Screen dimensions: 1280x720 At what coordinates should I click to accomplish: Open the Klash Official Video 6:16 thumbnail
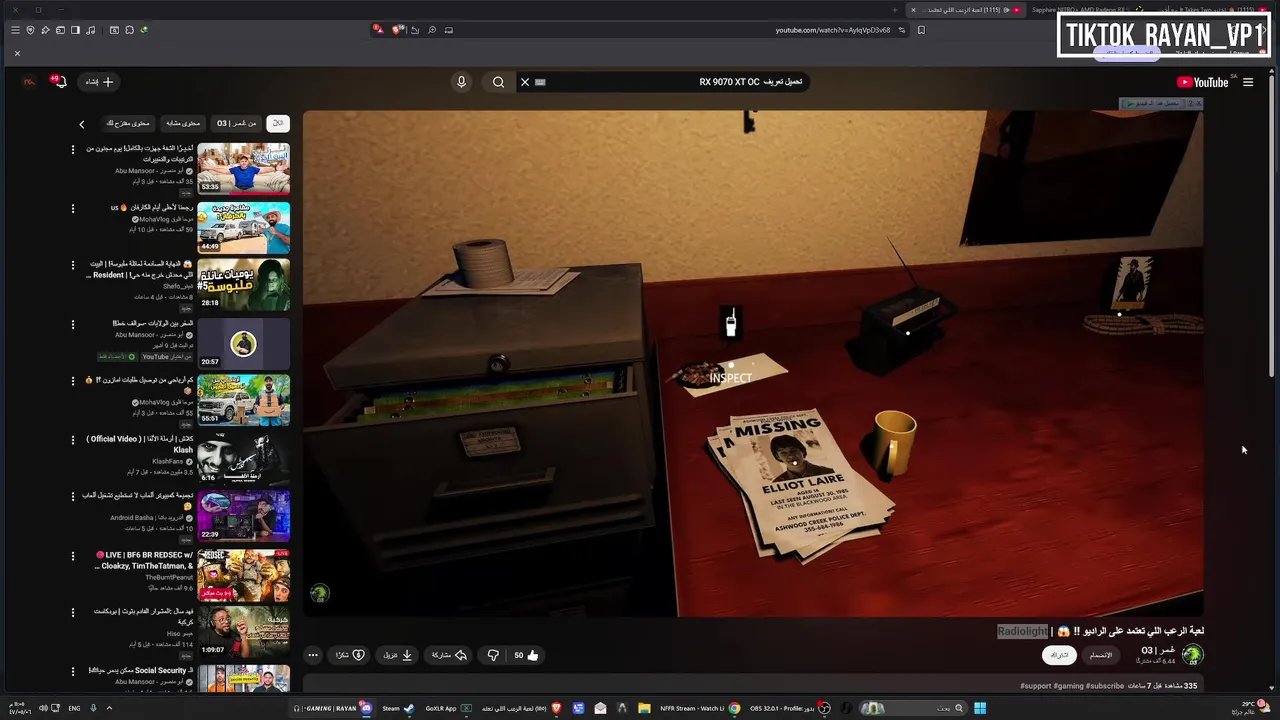coord(243,459)
